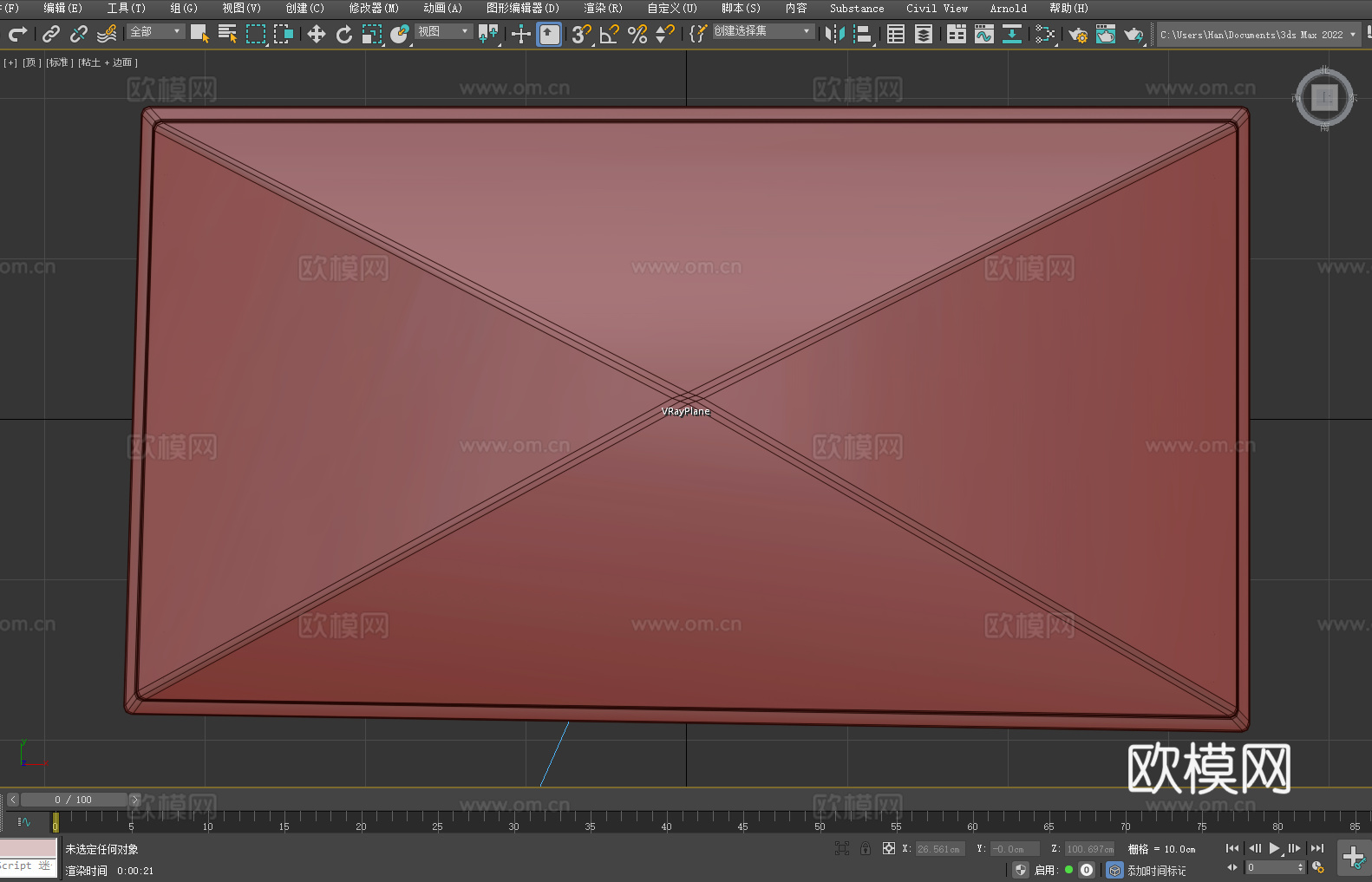The height and width of the screenshot is (882, 1372).
Task: Click the [粘土 + 边面] viewport style label
Action: pyautogui.click(x=108, y=62)
